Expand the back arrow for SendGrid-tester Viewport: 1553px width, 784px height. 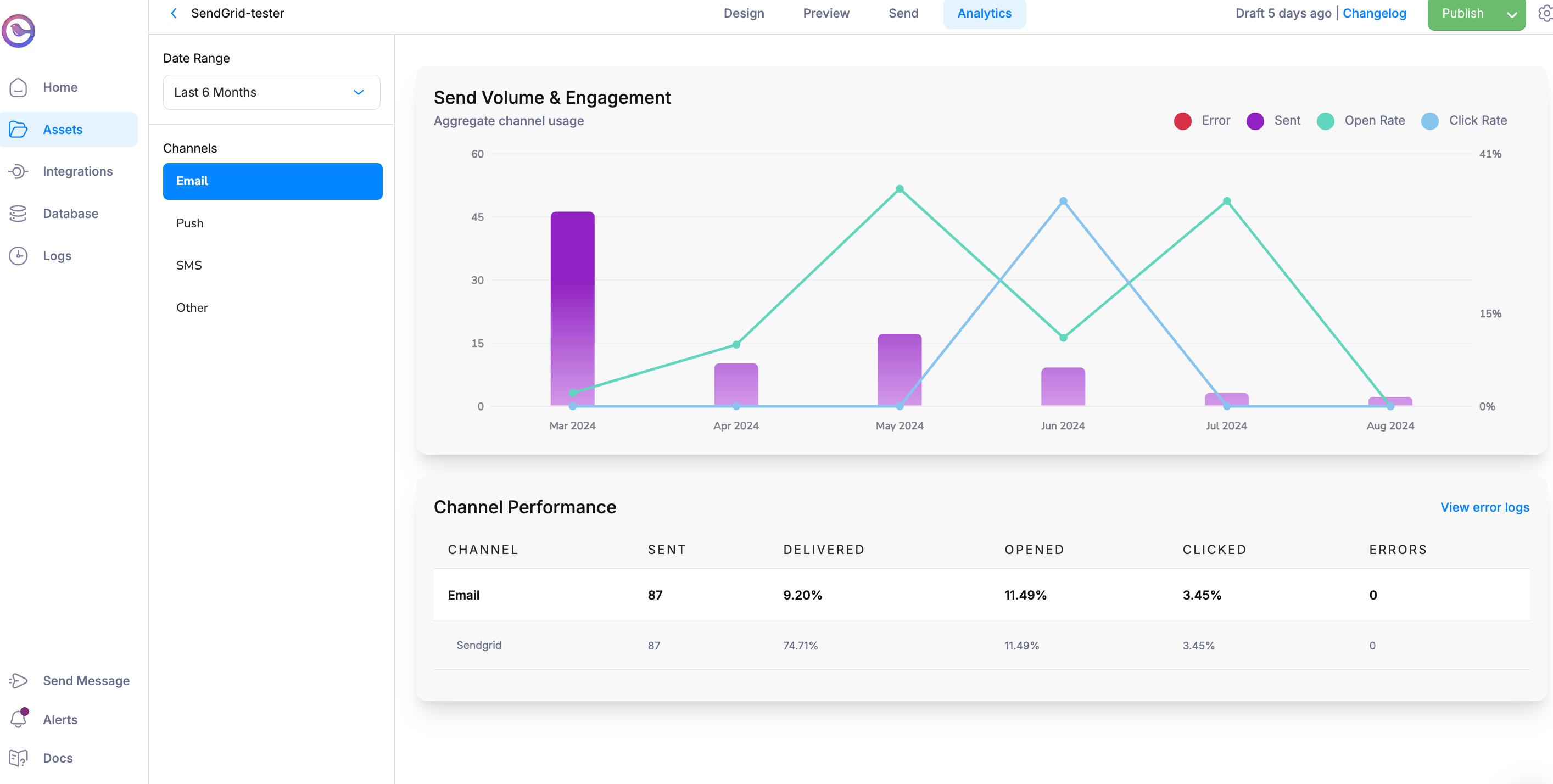[173, 13]
